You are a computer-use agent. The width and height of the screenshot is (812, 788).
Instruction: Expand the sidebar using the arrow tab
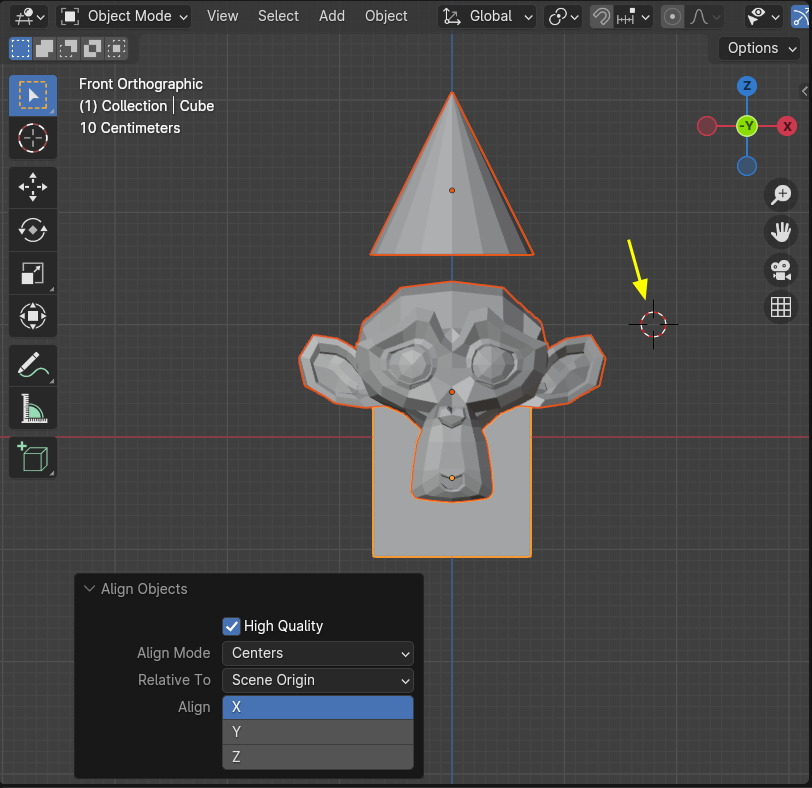(x=805, y=91)
